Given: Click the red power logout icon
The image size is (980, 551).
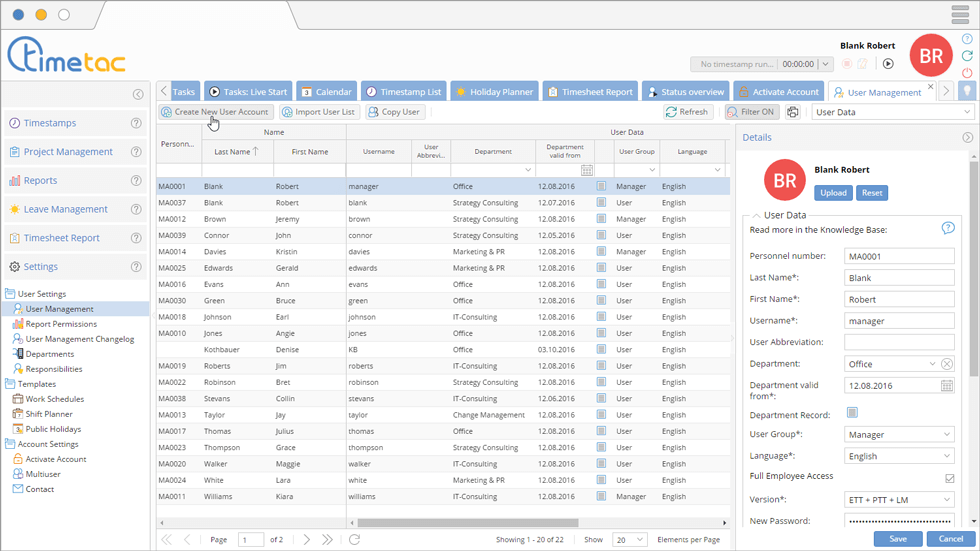Looking at the screenshot, I should pos(967,73).
